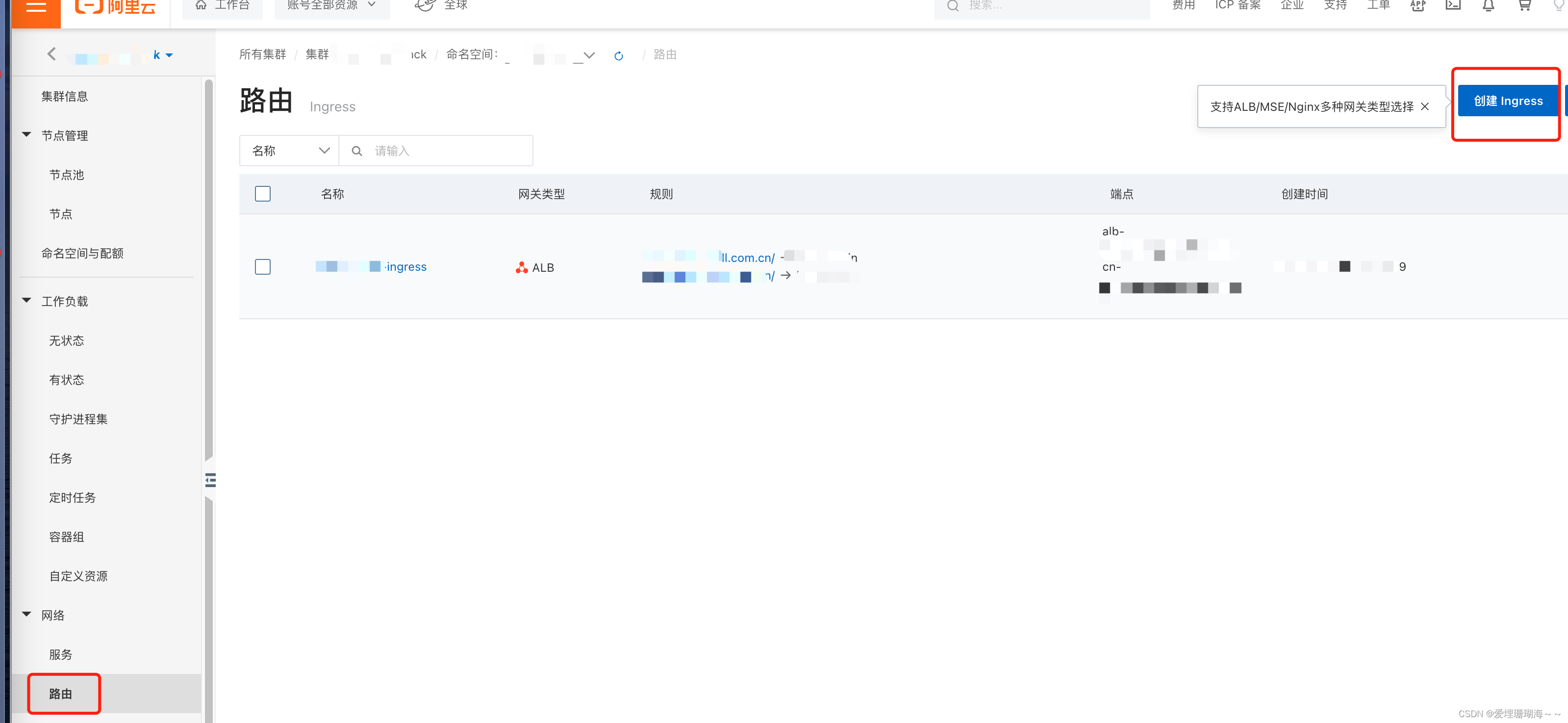This screenshot has height=723, width=1568.
Task: Open 命名空间与配额 page
Action: tap(82, 254)
